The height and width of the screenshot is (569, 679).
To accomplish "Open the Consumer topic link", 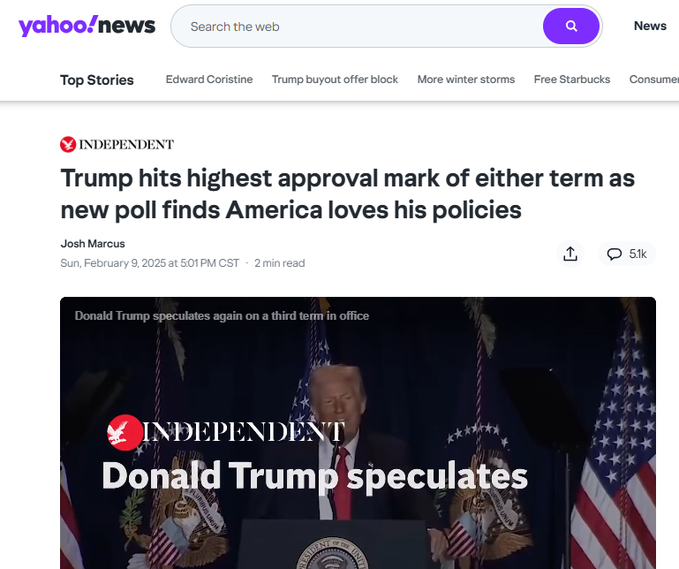I will pyautogui.click(x=654, y=79).
